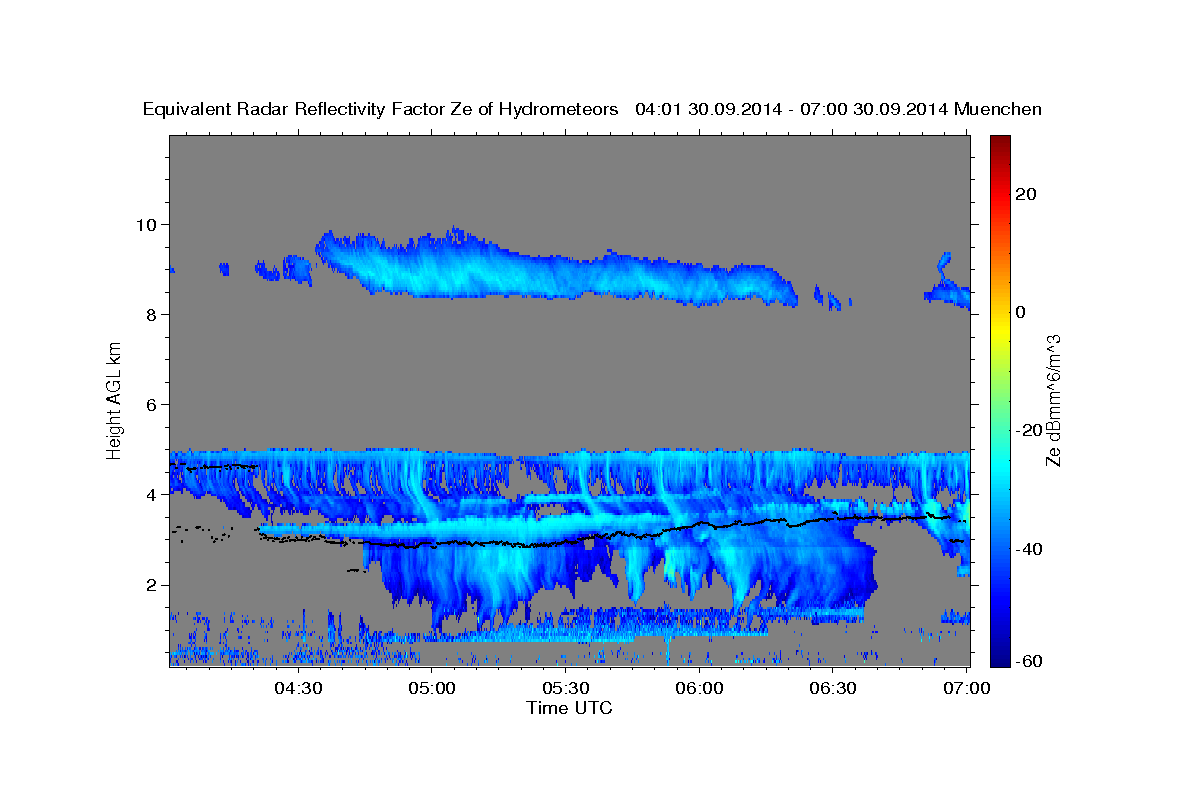The width and height of the screenshot is (1200, 800).
Task: Click the 05:00 time tick label
Action: pos(432,689)
